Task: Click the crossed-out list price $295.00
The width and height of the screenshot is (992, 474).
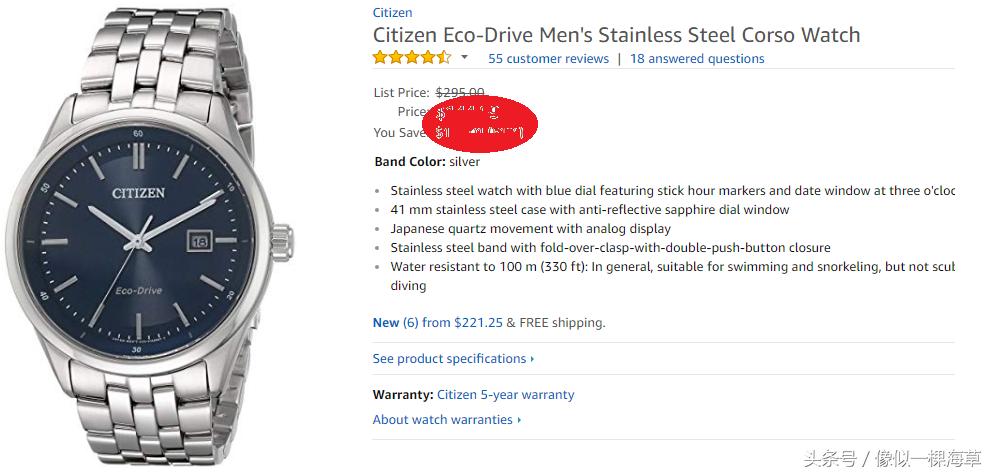Action: pyautogui.click(x=460, y=93)
